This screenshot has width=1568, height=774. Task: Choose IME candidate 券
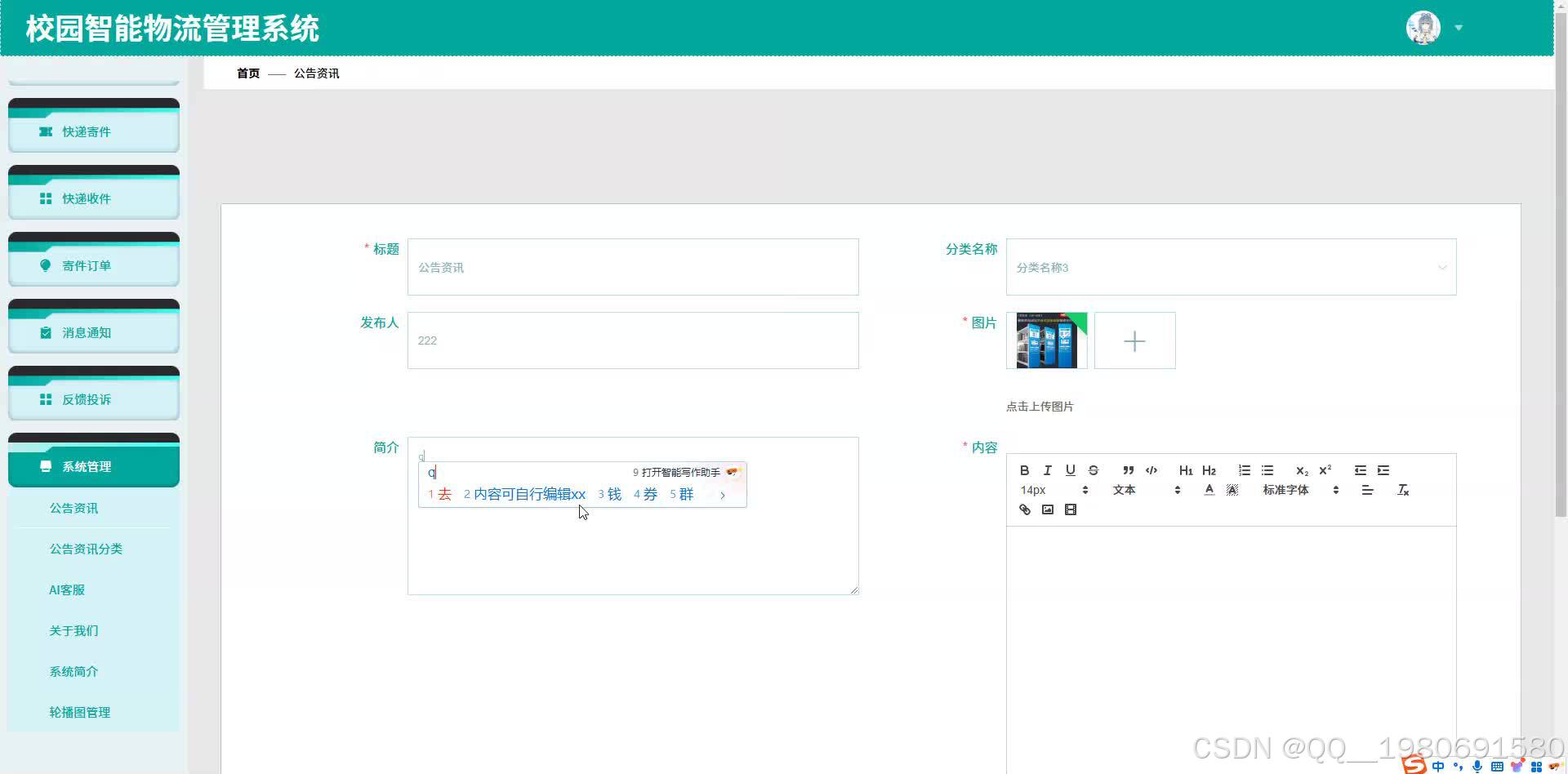click(646, 494)
